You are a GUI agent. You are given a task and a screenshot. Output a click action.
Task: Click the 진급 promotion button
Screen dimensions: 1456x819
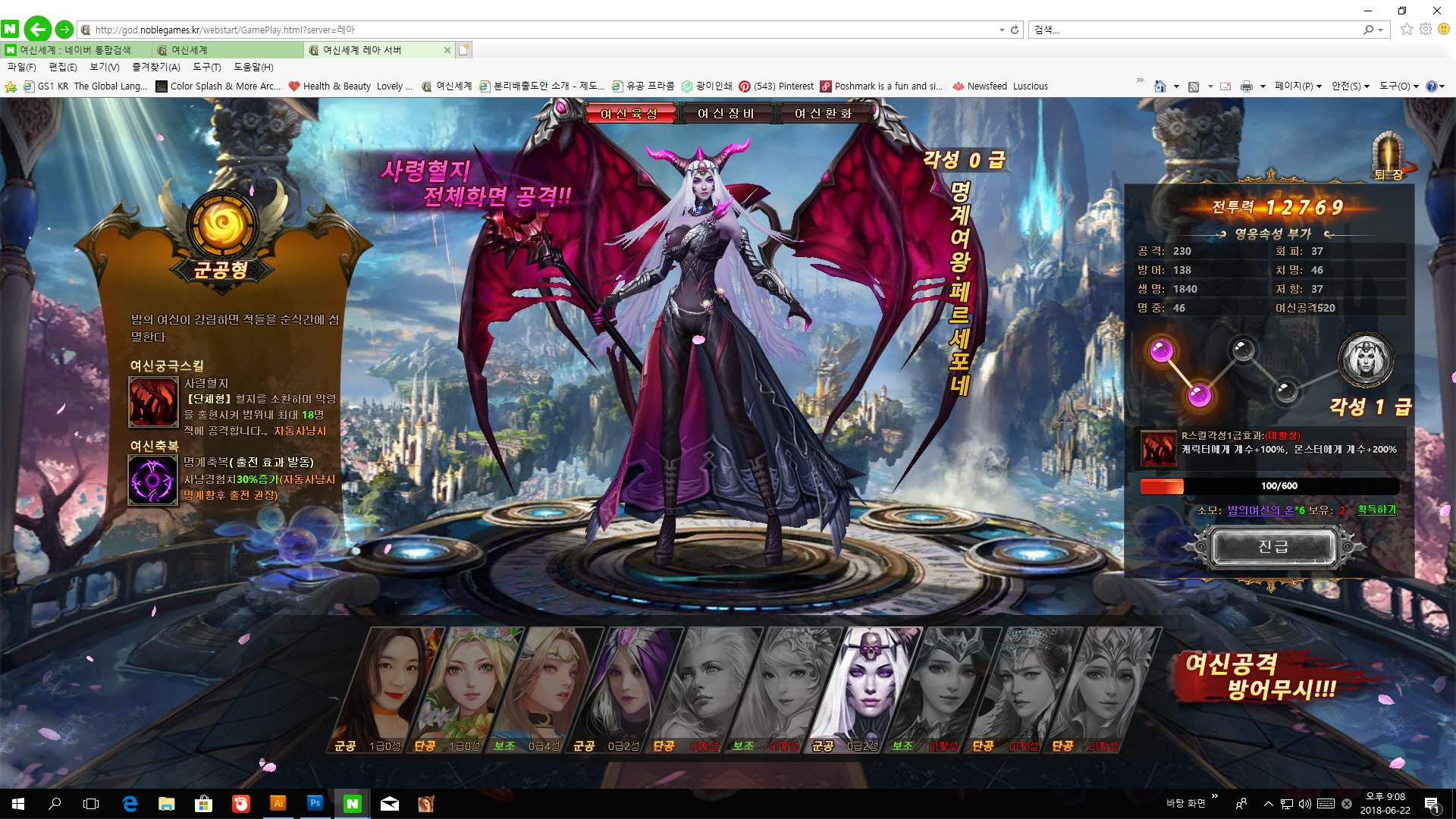(1274, 547)
